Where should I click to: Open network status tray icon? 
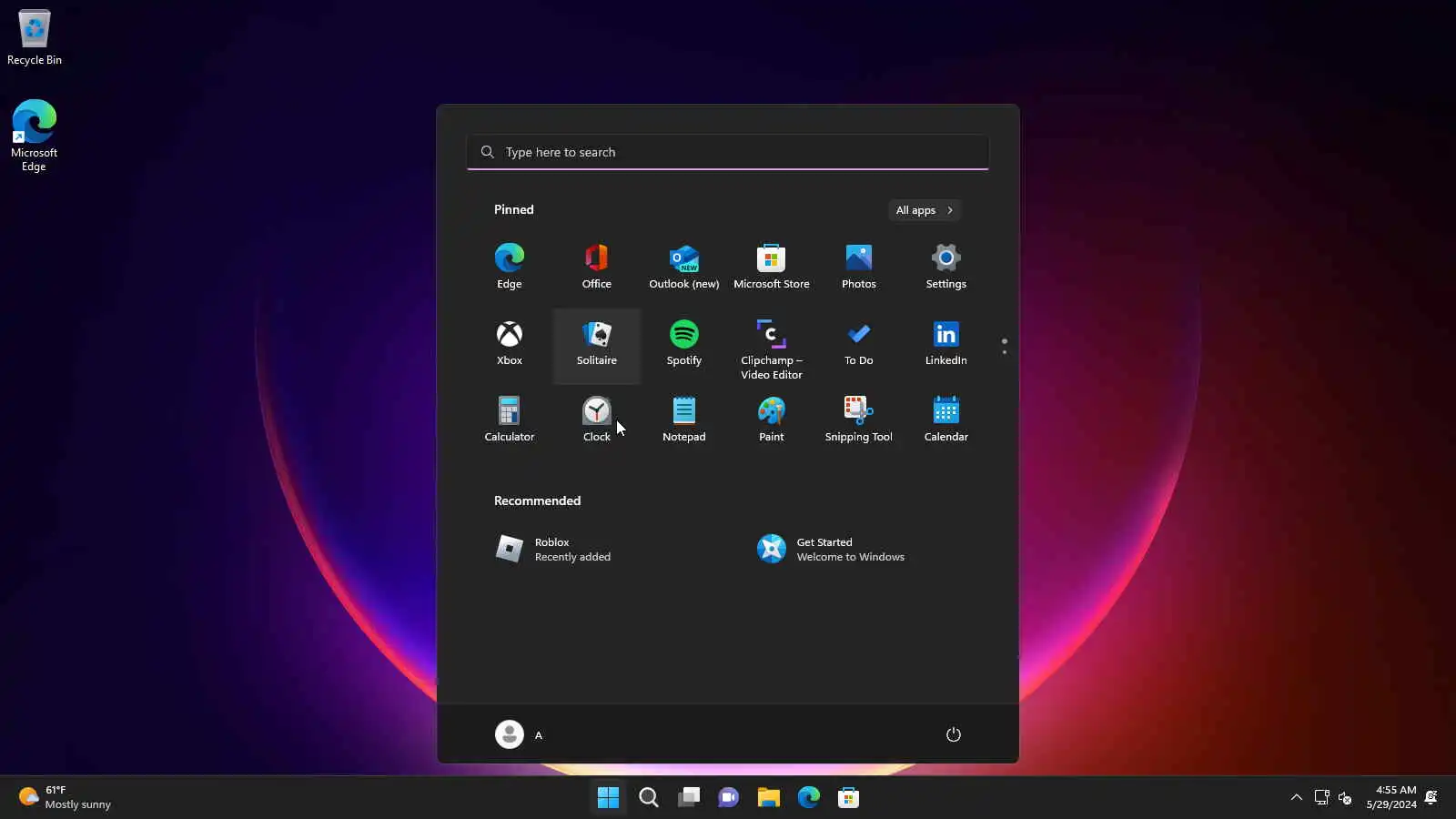(1322, 798)
